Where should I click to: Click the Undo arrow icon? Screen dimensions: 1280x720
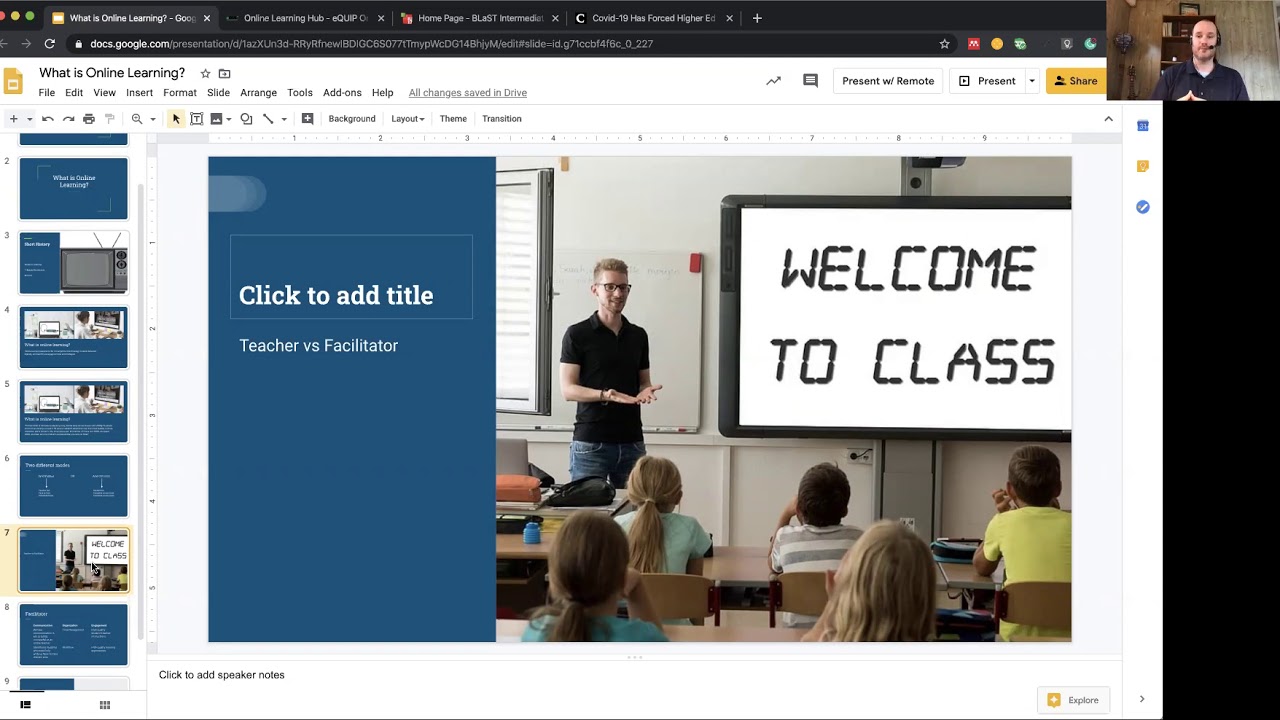[47, 119]
